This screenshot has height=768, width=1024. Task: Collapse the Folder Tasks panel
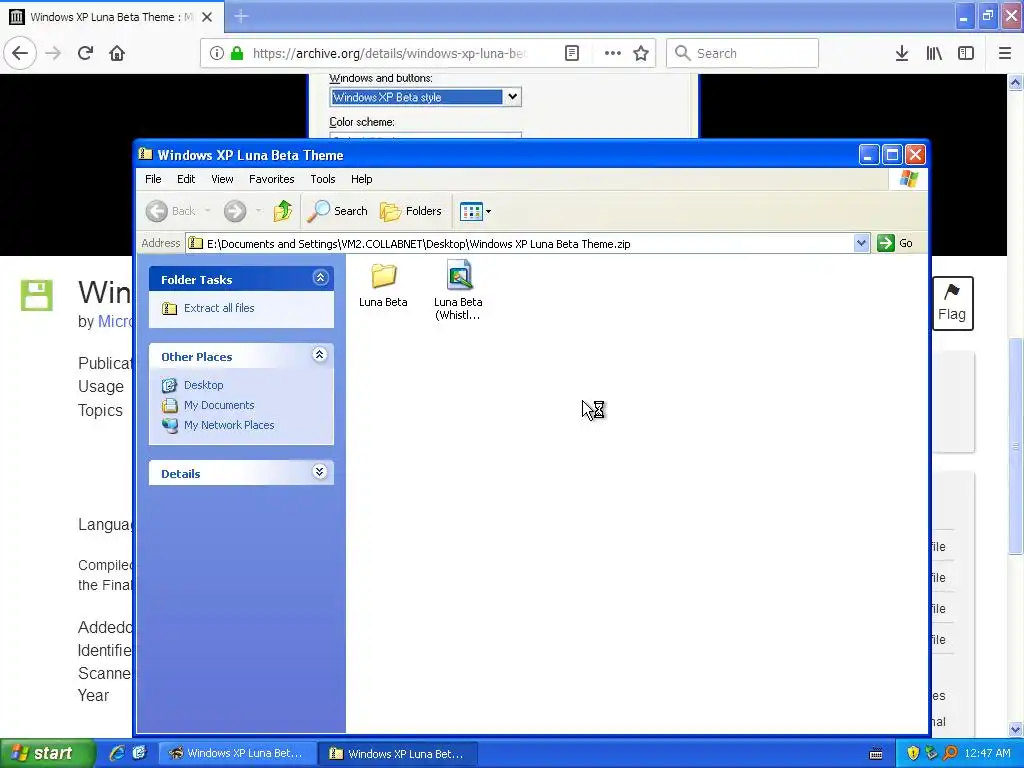320,278
